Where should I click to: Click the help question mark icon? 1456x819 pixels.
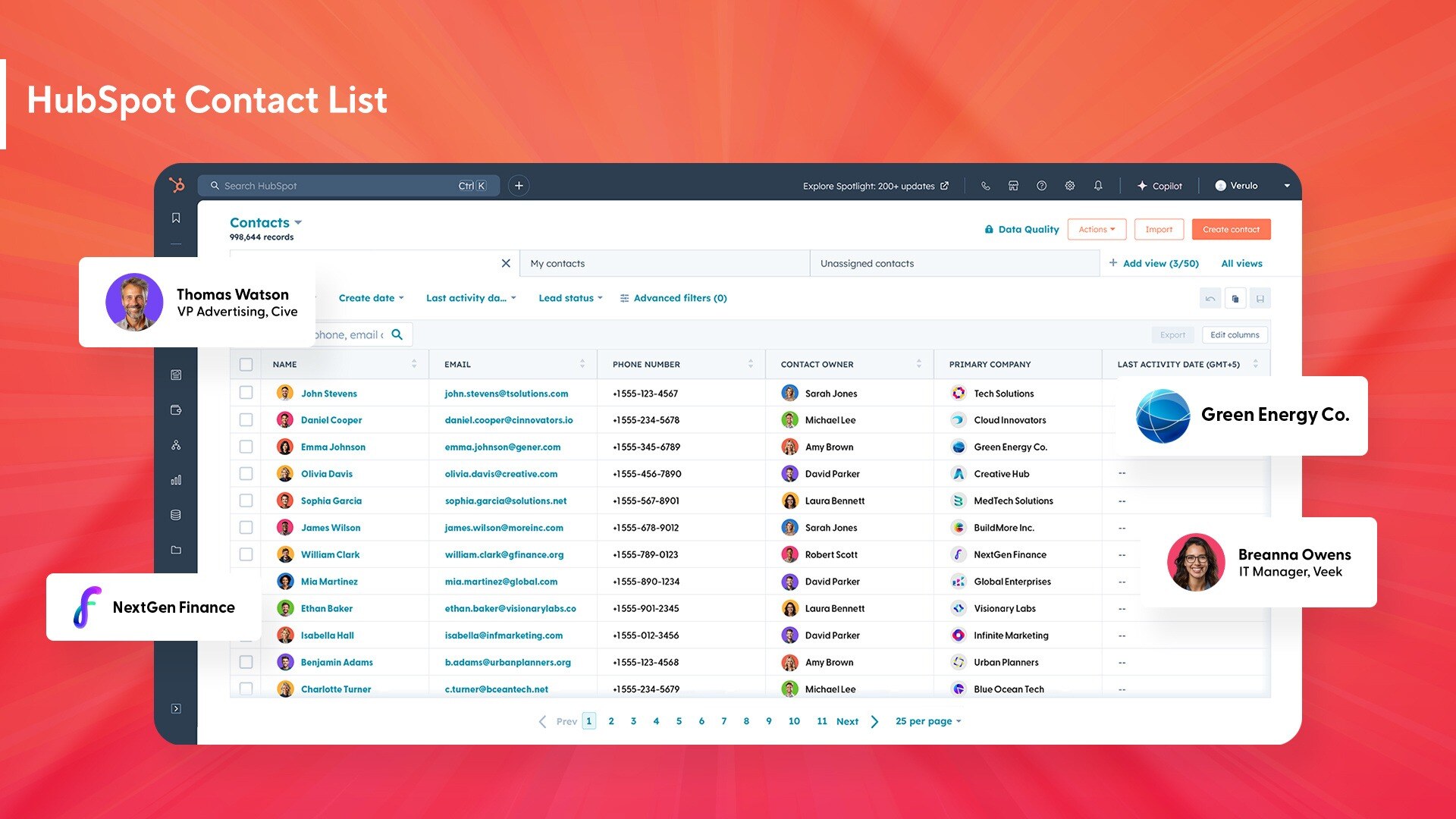[x=1041, y=186]
